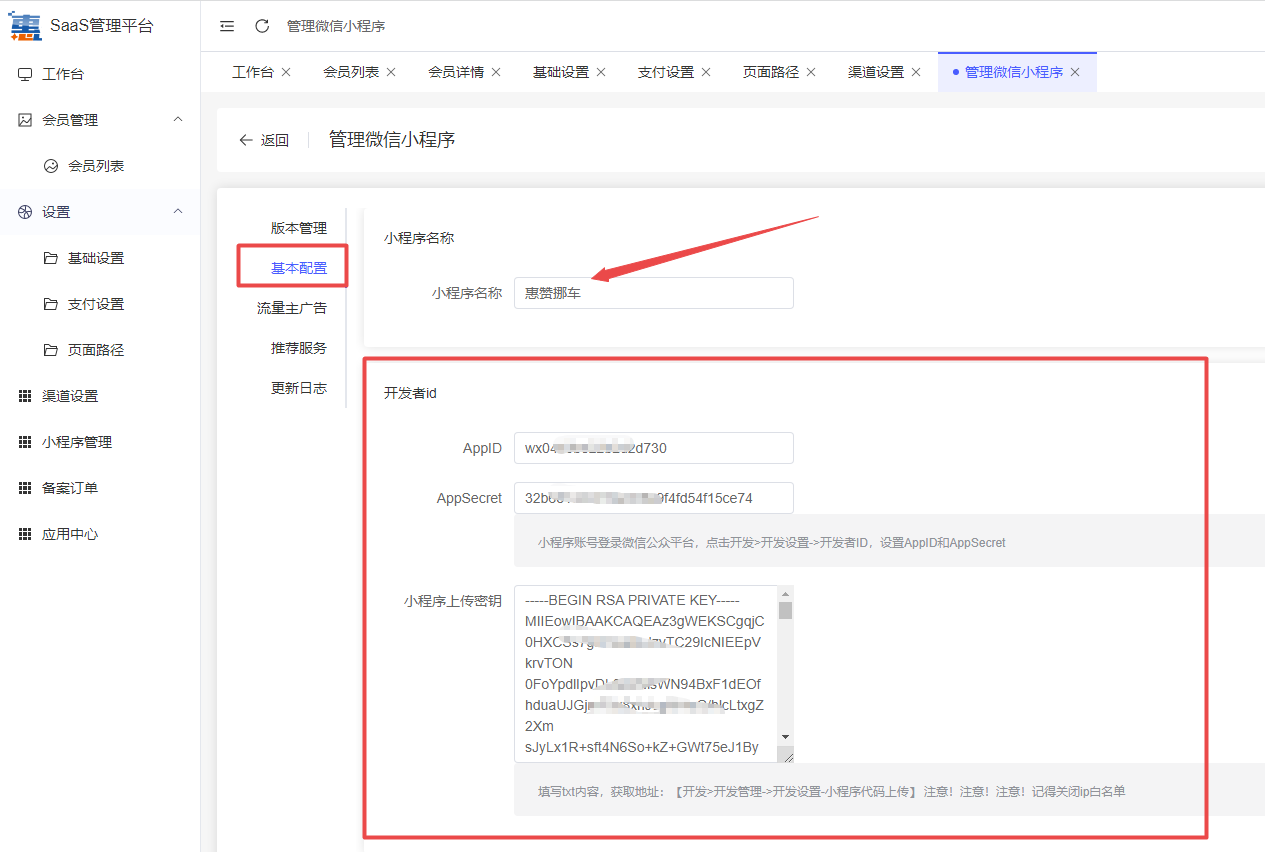1265x852 pixels.
Task: Collapse the 会员管理 menu chevron
Action: pos(178,120)
